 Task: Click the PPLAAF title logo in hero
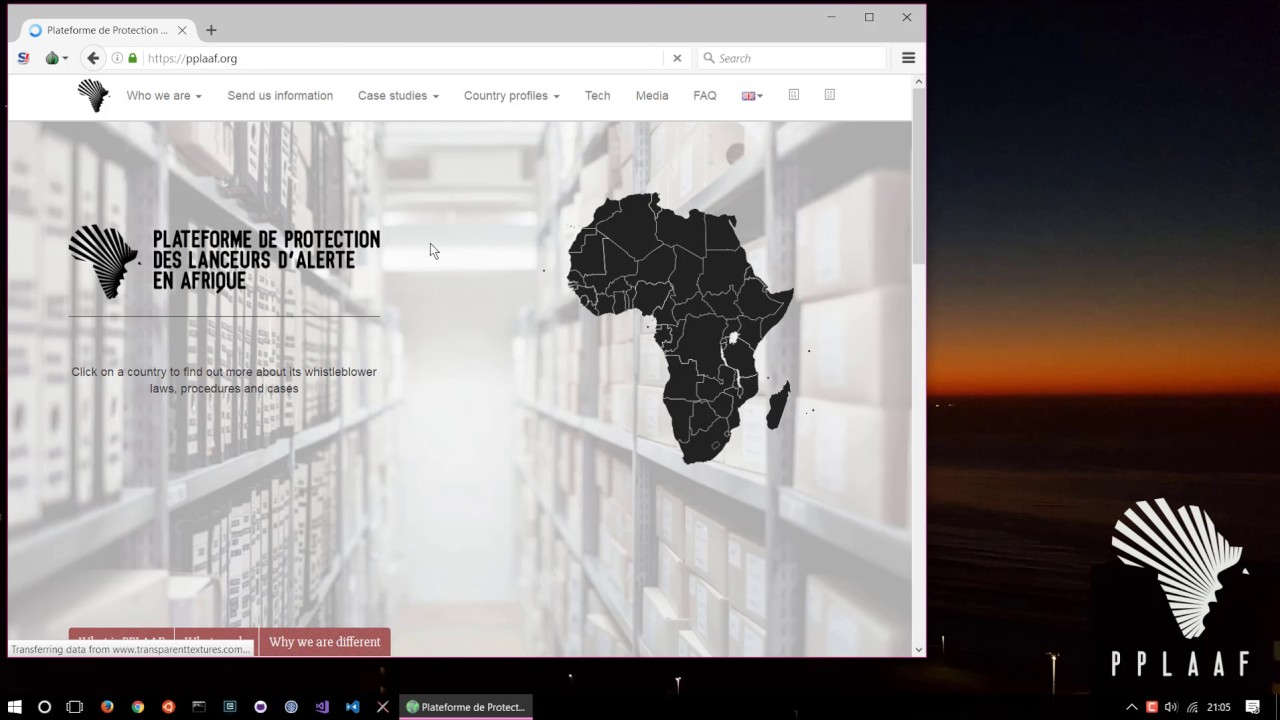tap(224, 262)
